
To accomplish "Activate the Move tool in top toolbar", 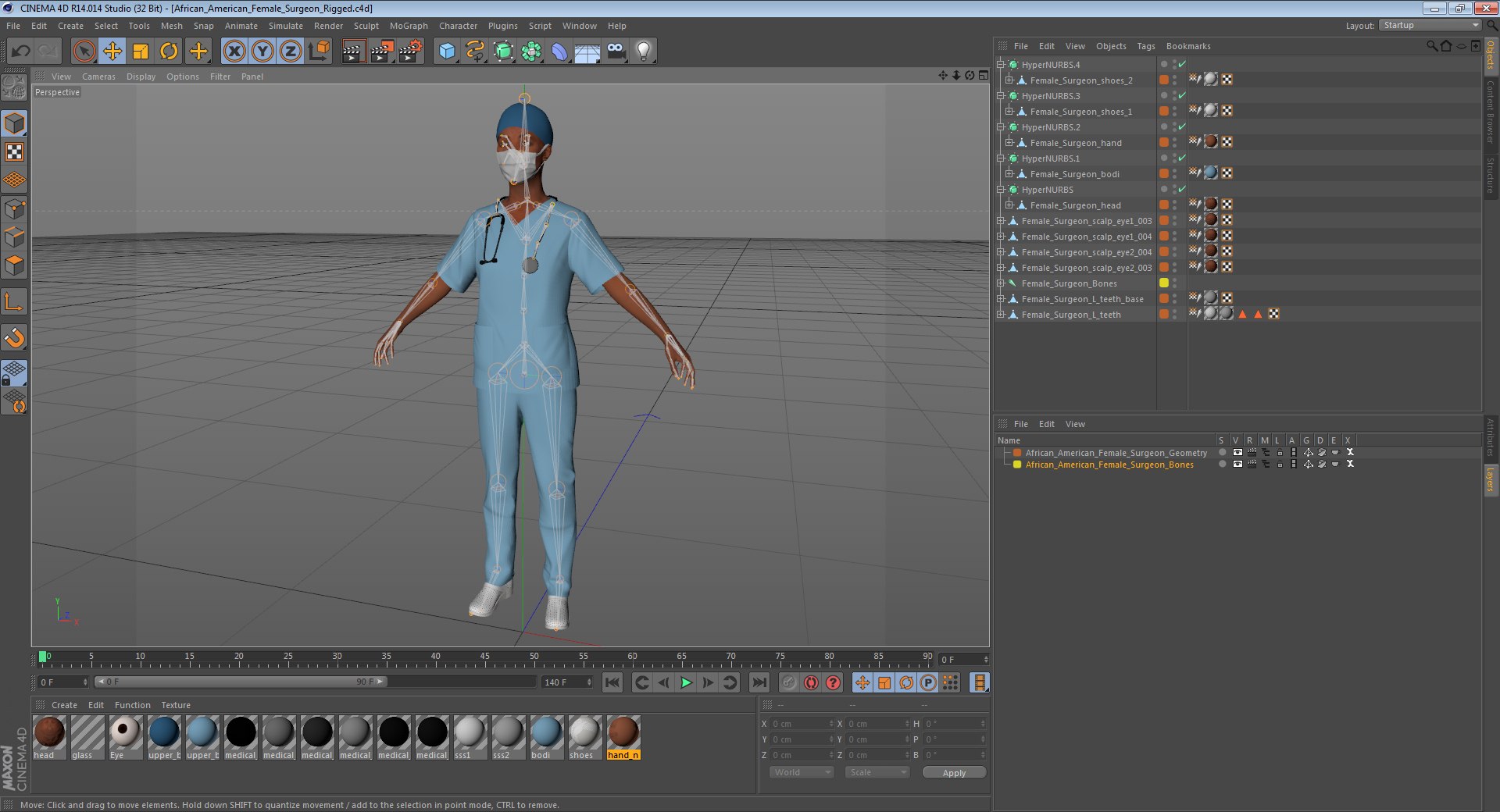I will pyautogui.click(x=112, y=52).
